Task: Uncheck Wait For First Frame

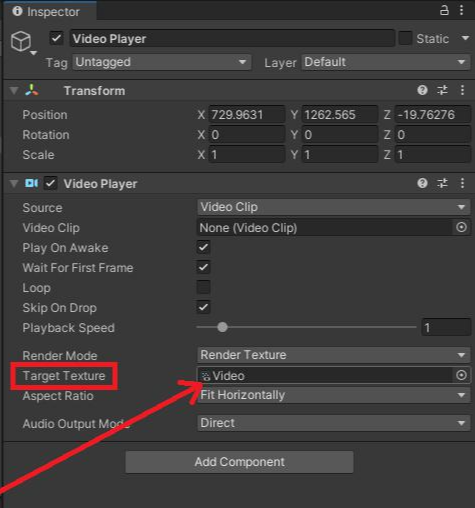Action: (x=203, y=267)
